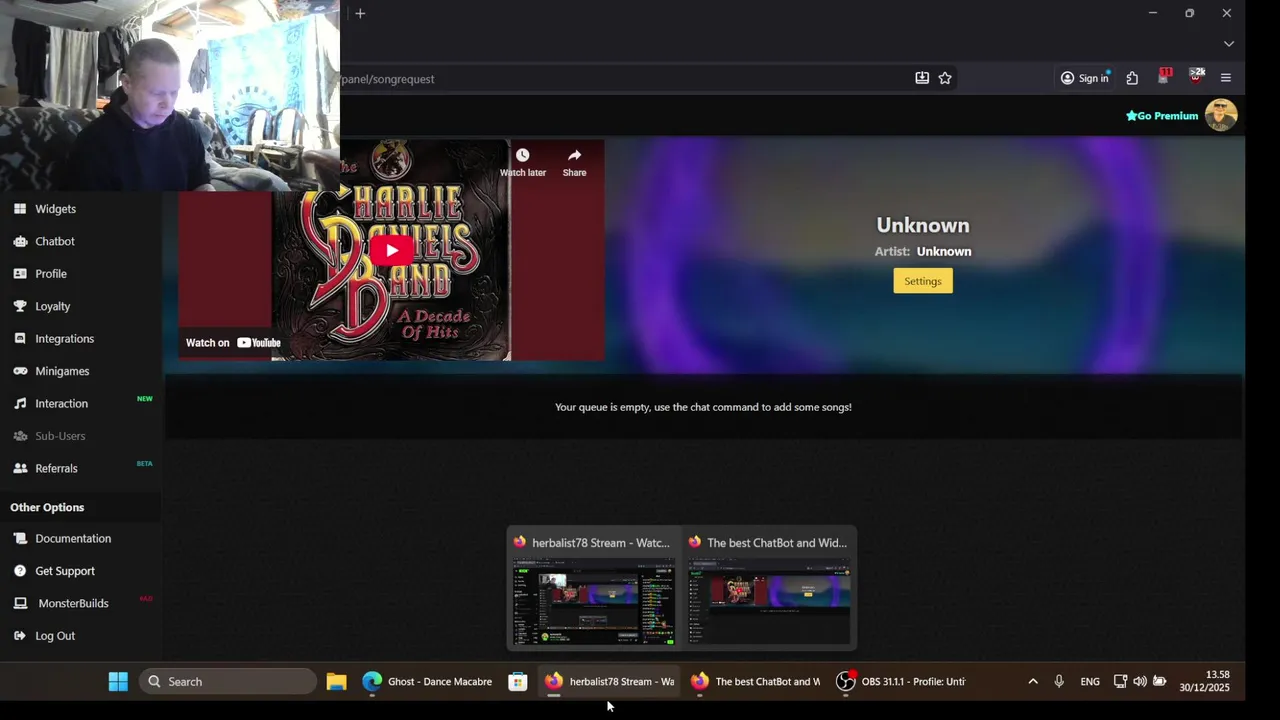Click the Share arrow on the video
Image resolution: width=1280 pixels, height=720 pixels.
[x=574, y=155]
